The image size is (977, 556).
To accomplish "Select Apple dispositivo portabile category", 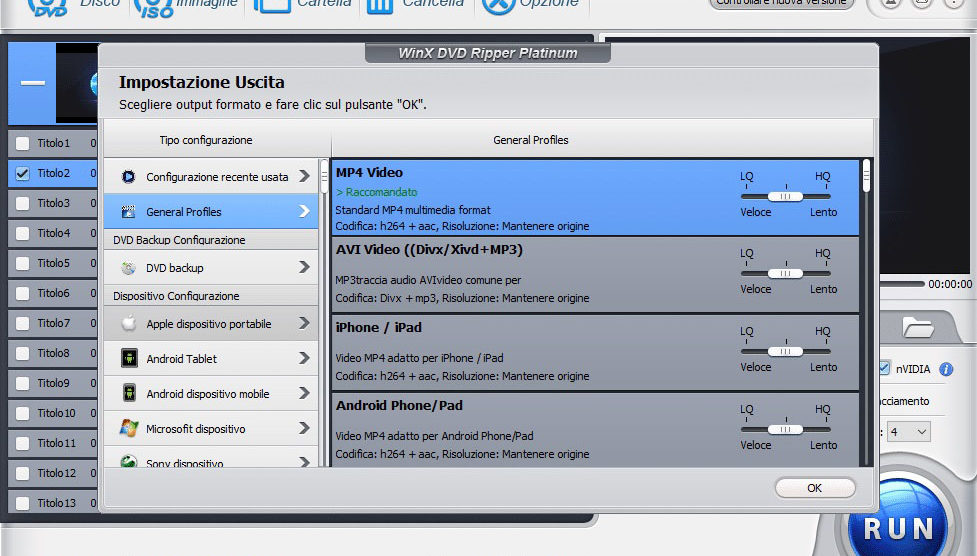I will tap(211, 324).
